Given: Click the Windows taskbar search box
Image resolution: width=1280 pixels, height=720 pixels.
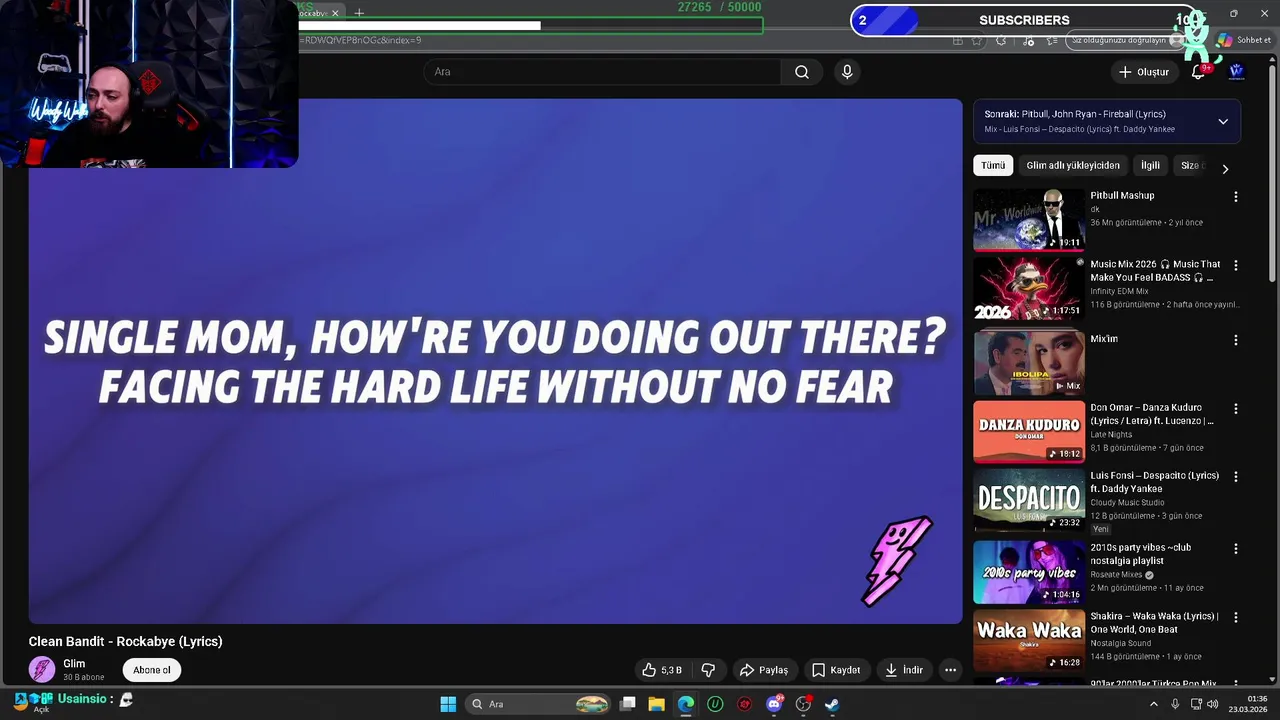Looking at the screenshot, I should pos(540,704).
